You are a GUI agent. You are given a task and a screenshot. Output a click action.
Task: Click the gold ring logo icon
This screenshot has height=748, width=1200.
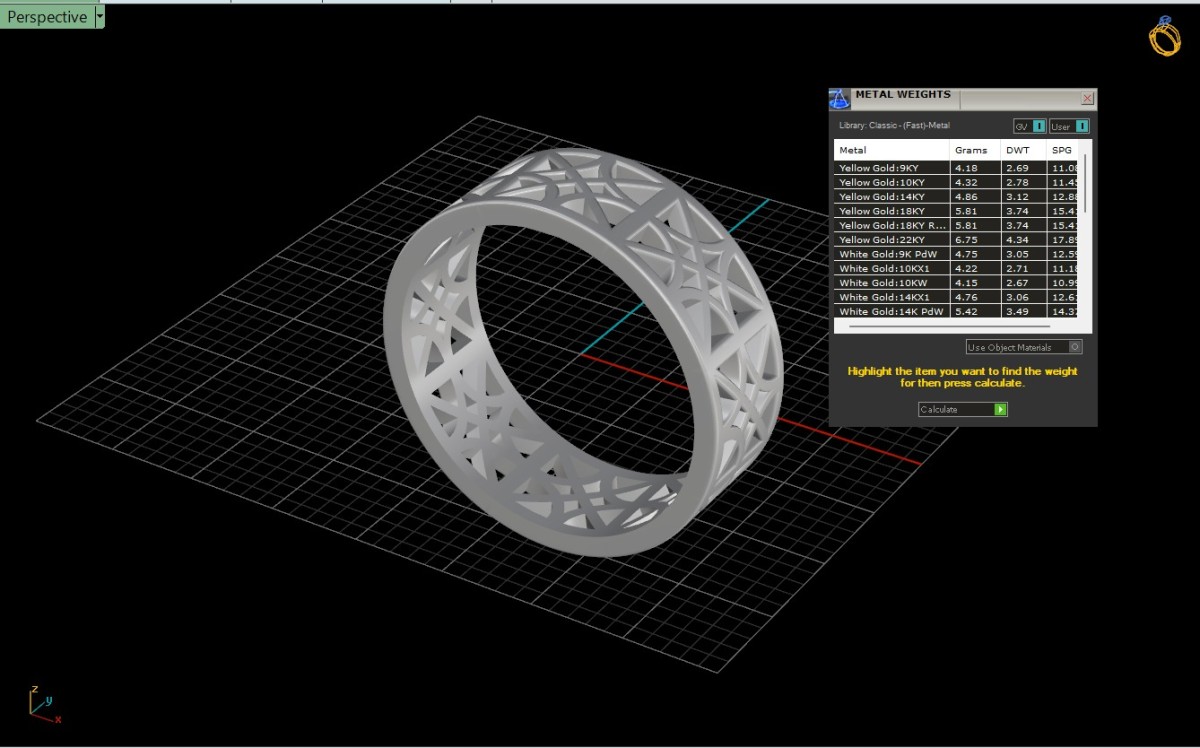click(1164, 36)
